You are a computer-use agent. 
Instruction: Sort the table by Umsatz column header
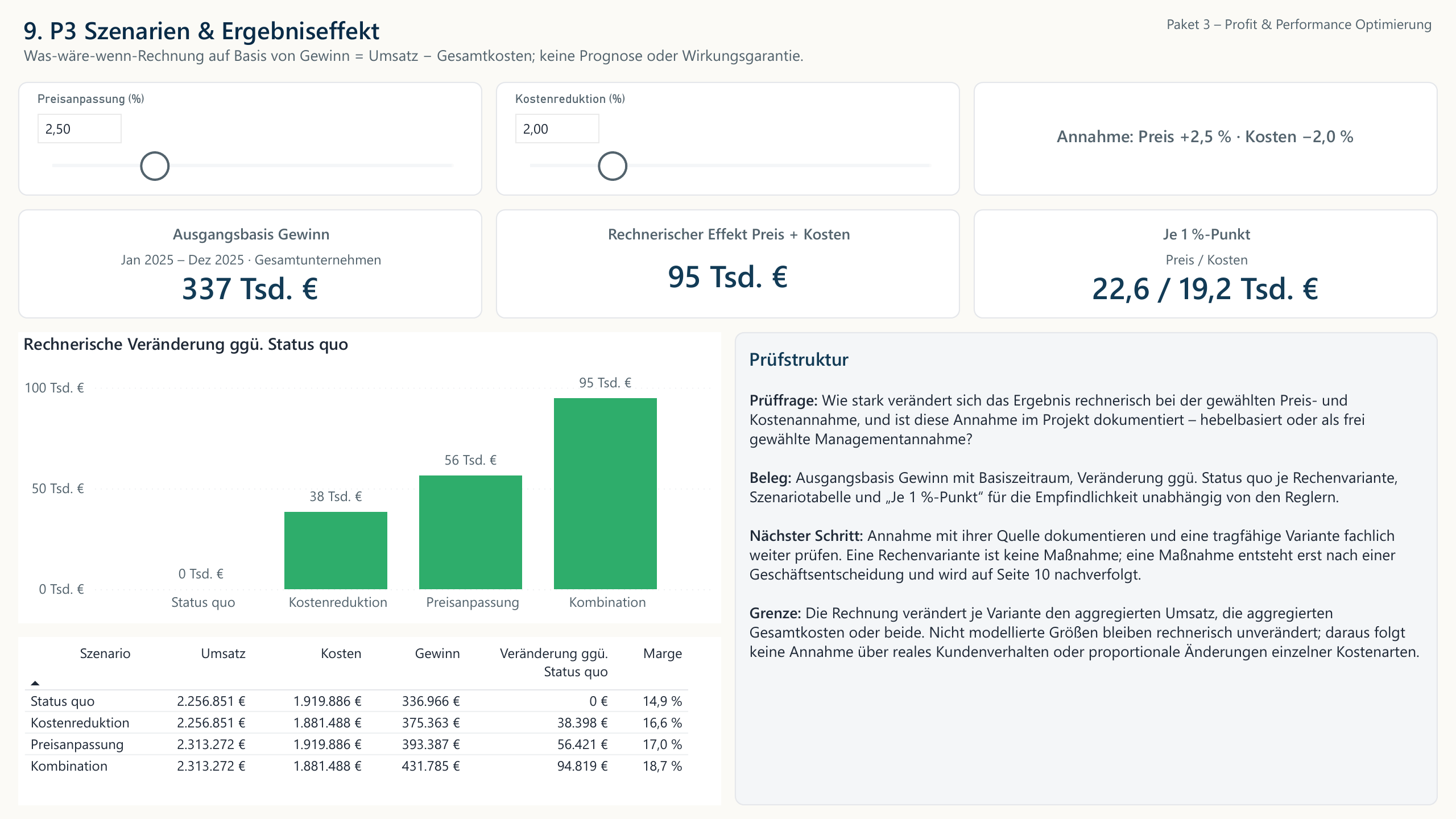coord(223,653)
